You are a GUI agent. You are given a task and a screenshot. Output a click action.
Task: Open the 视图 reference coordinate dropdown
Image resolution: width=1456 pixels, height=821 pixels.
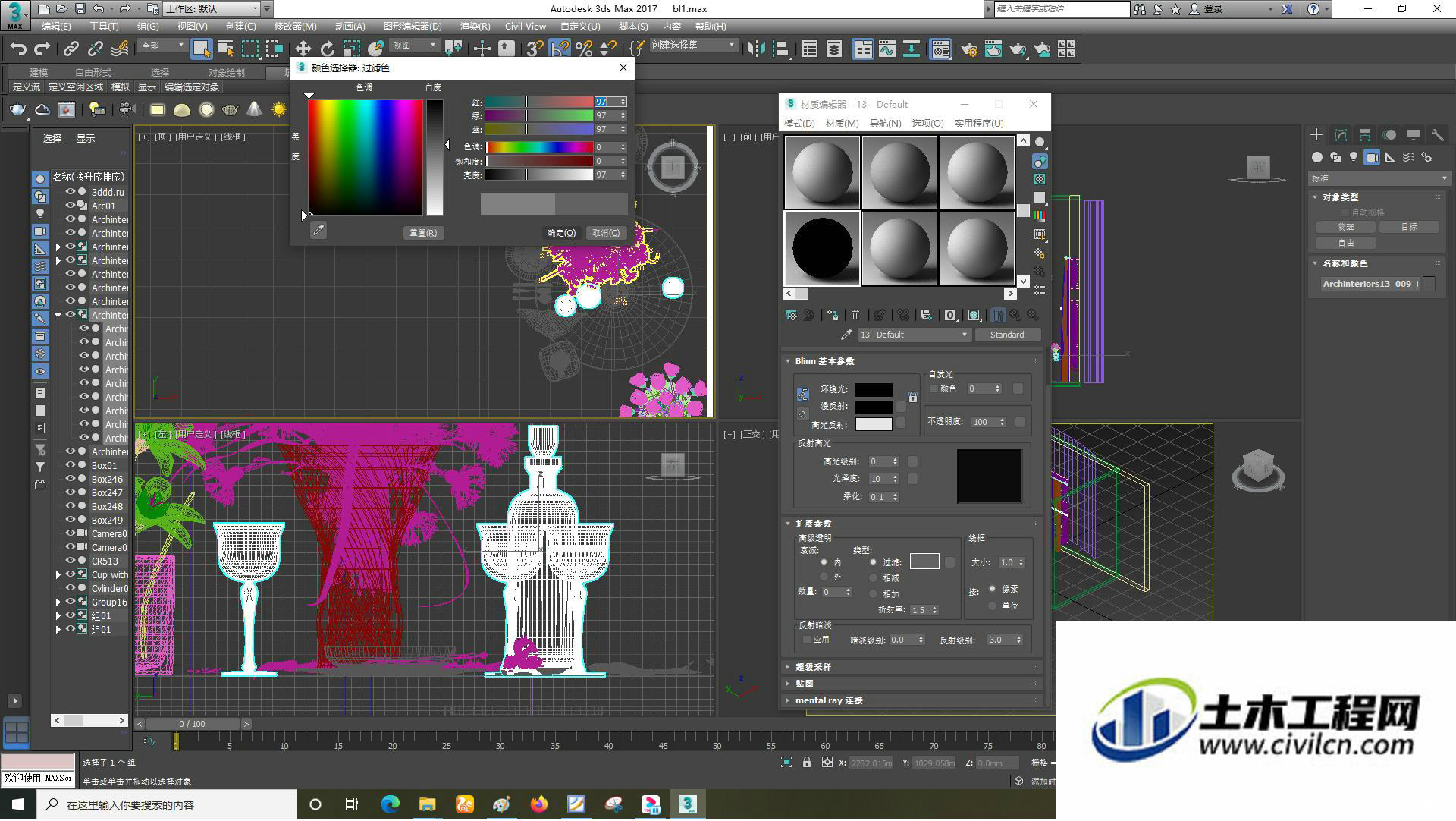[414, 46]
